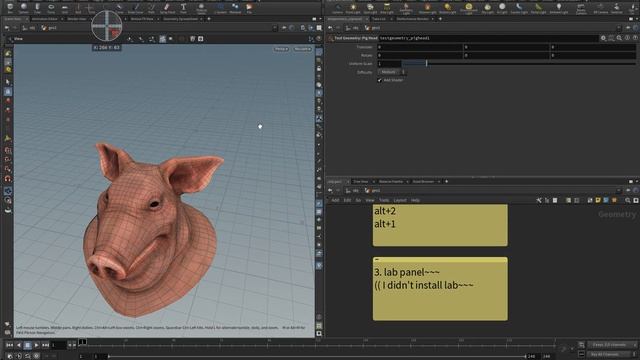The image size is (640, 360).
Task: Click the red magnet snapping icon
Action: point(8,179)
